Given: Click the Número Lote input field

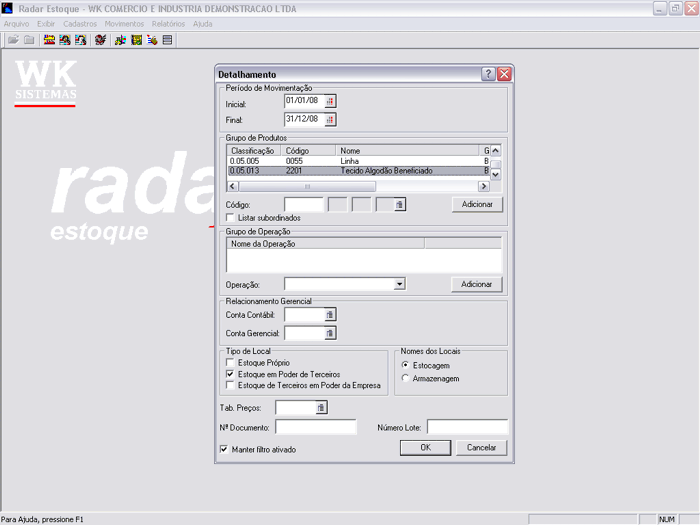Looking at the screenshot, I should (468, 427).
